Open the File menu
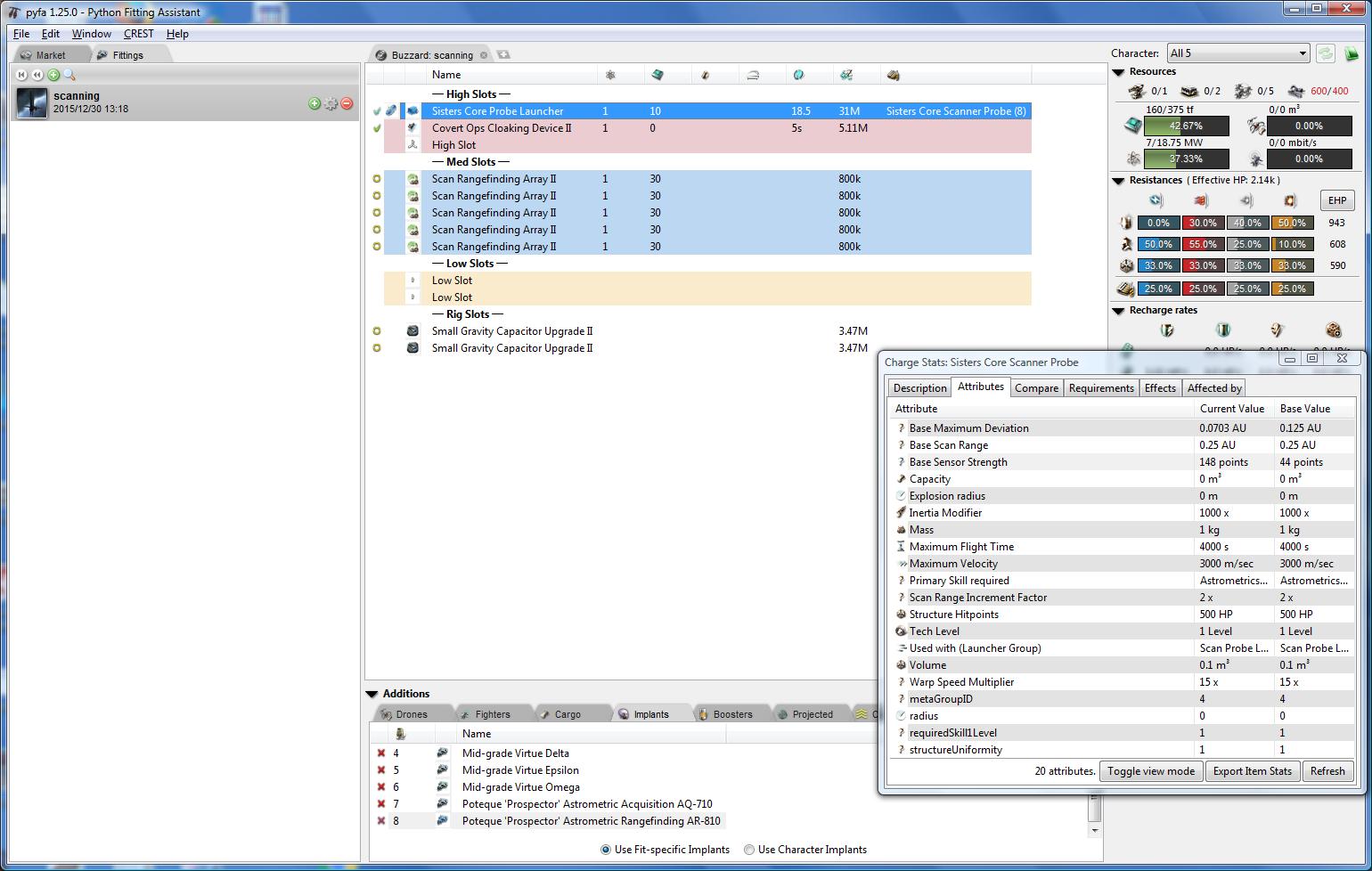 (21, 34)
